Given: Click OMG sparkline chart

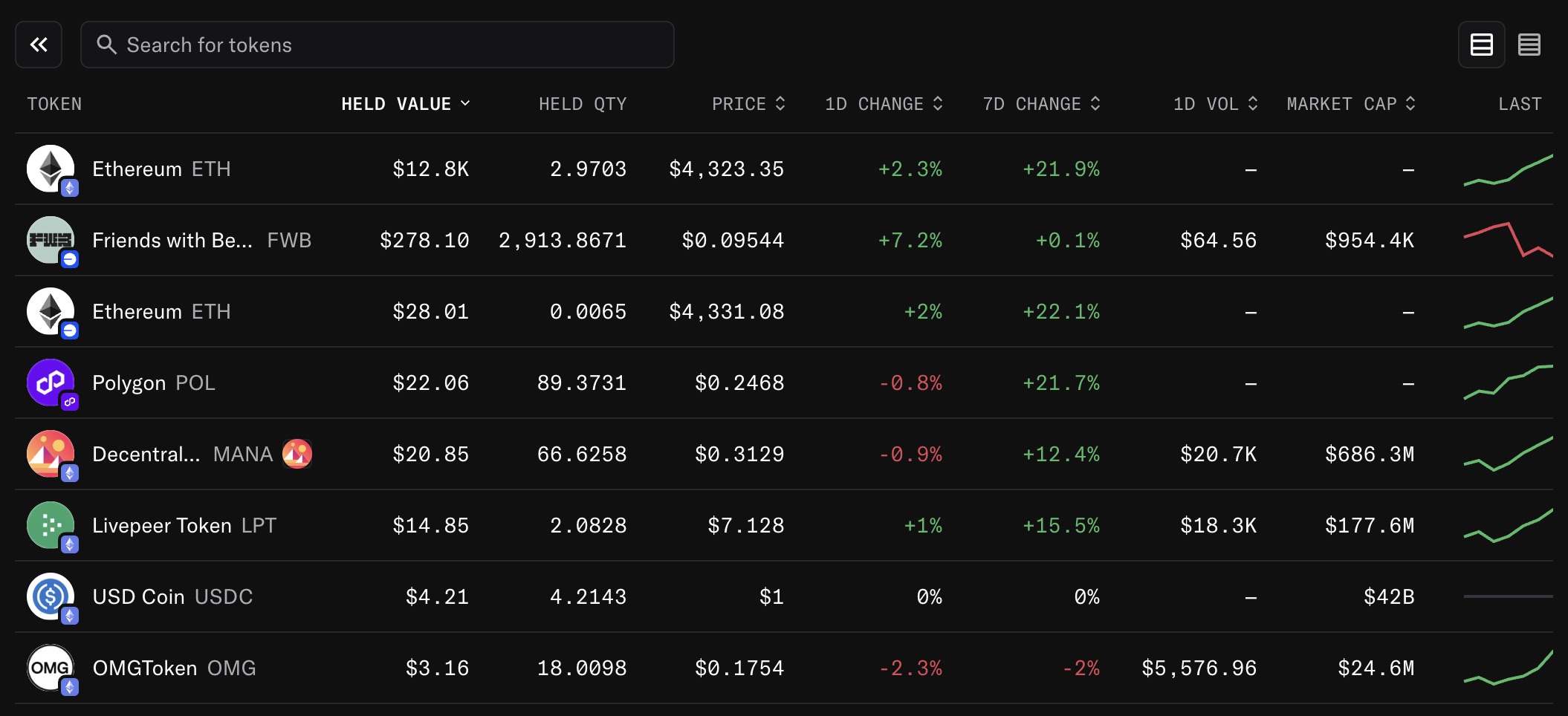Looking at the screenshot, I should pyautogui.click(x=1508, y=668).
